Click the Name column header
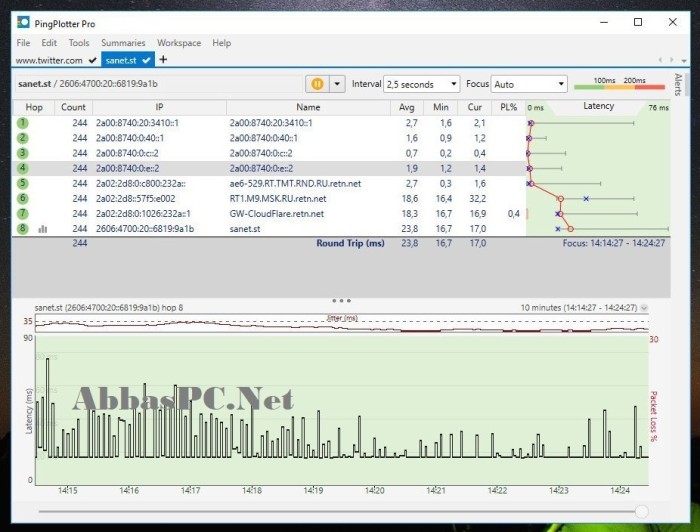700x532 pixels. (x=308, y=107)
